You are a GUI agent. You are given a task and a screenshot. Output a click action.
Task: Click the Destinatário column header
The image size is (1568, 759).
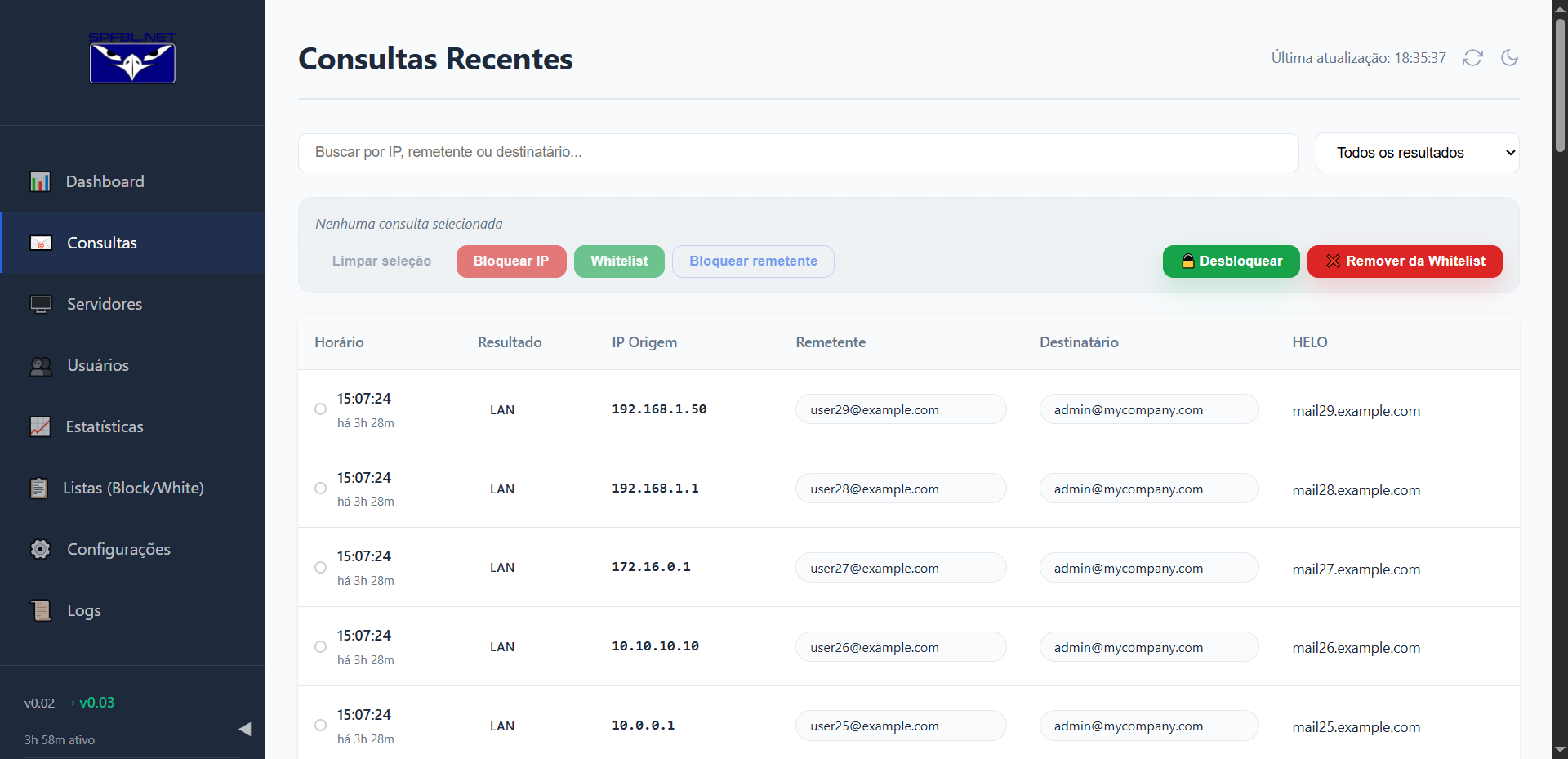point(1079,342)
